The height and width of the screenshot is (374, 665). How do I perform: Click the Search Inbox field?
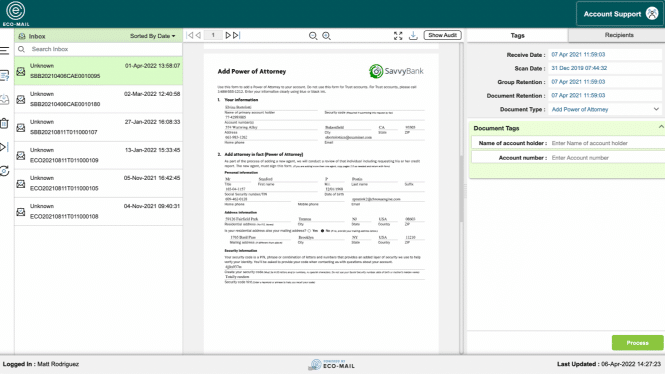[x=98, y=49]
